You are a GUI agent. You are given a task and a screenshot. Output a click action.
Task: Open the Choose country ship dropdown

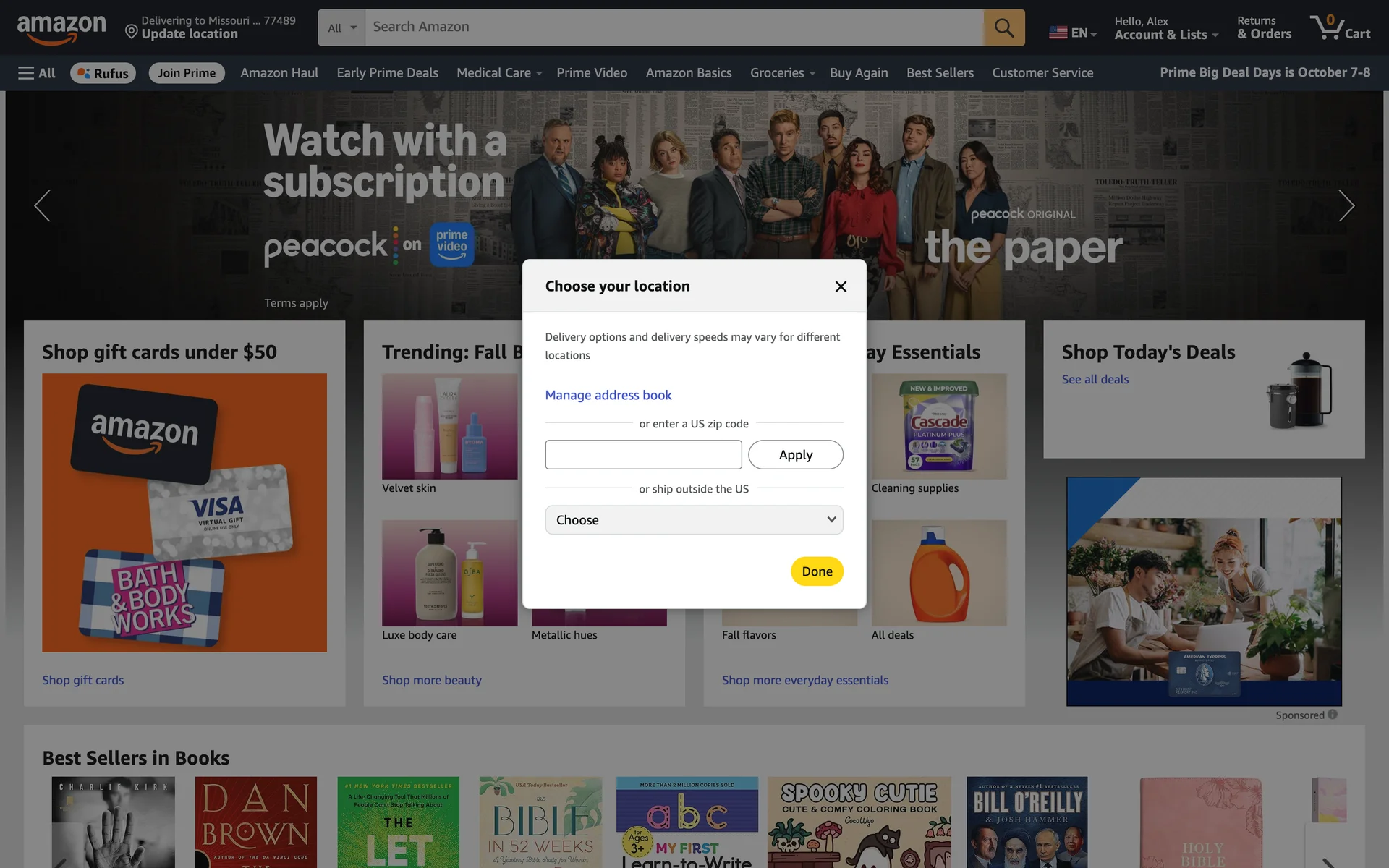click(x=694, y=520)
